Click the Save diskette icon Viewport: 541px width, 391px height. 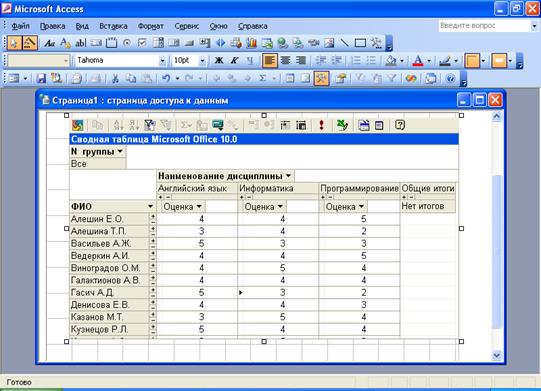(x=41, y=79)
